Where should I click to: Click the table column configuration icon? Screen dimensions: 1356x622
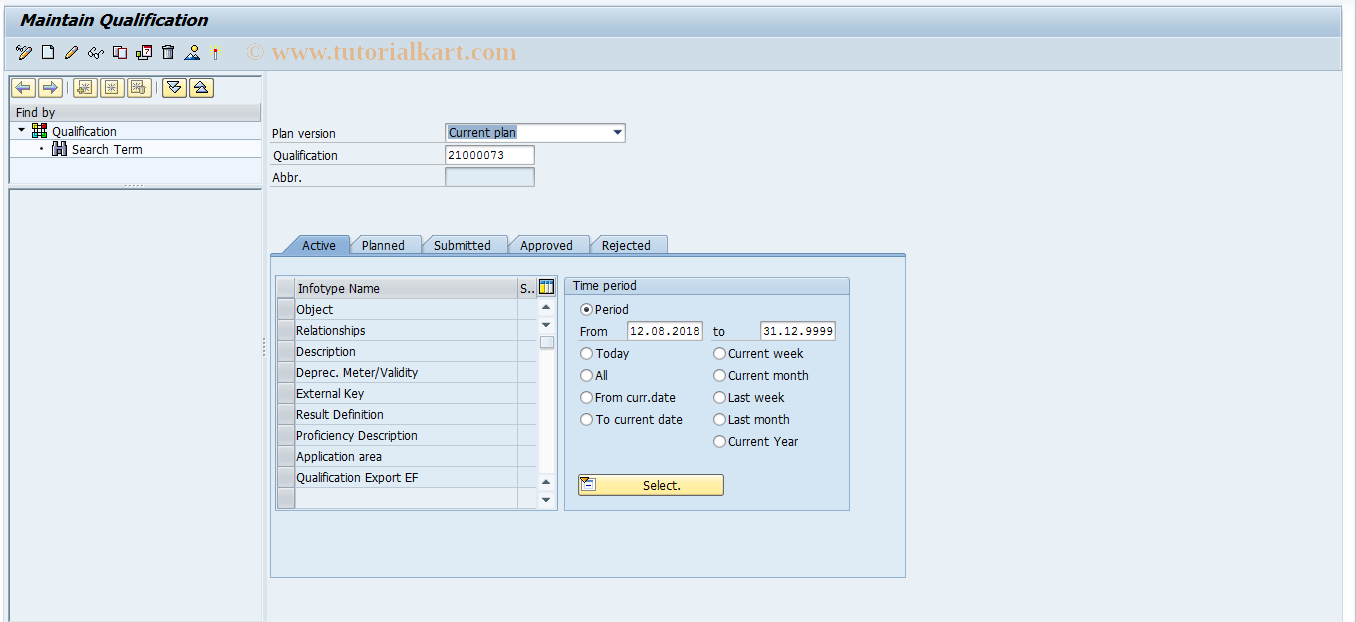(x=546, y=287)
